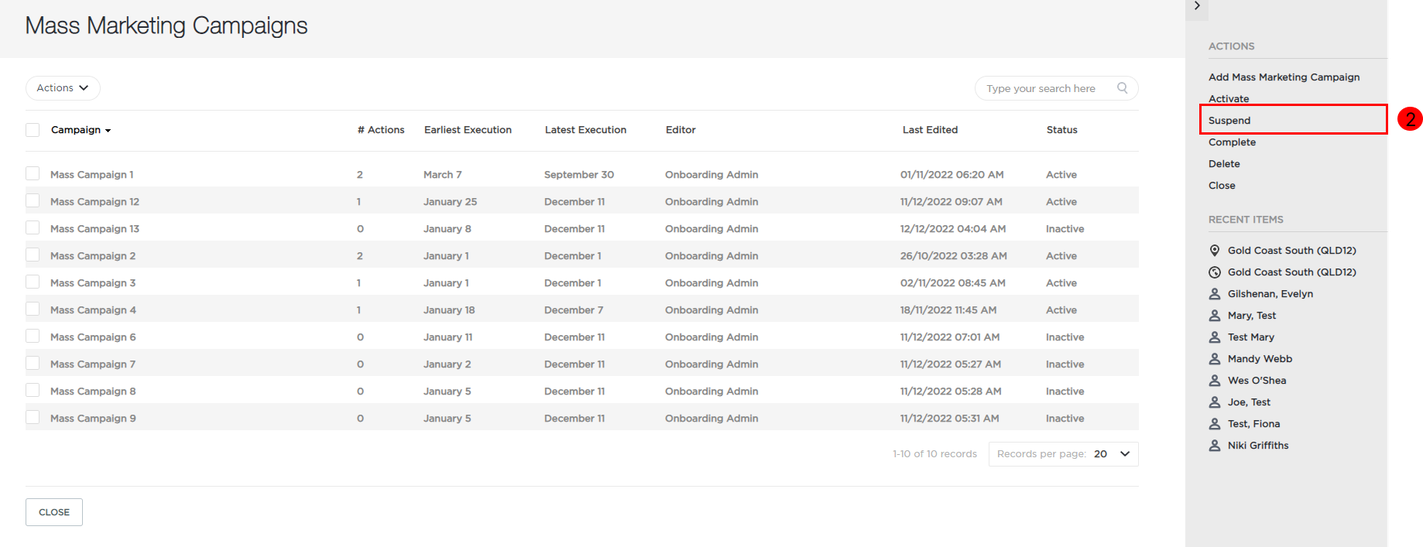Open the Mass Campaign 8 link
The height and width of the screenshot is (547, 1423).
[93, 391]
